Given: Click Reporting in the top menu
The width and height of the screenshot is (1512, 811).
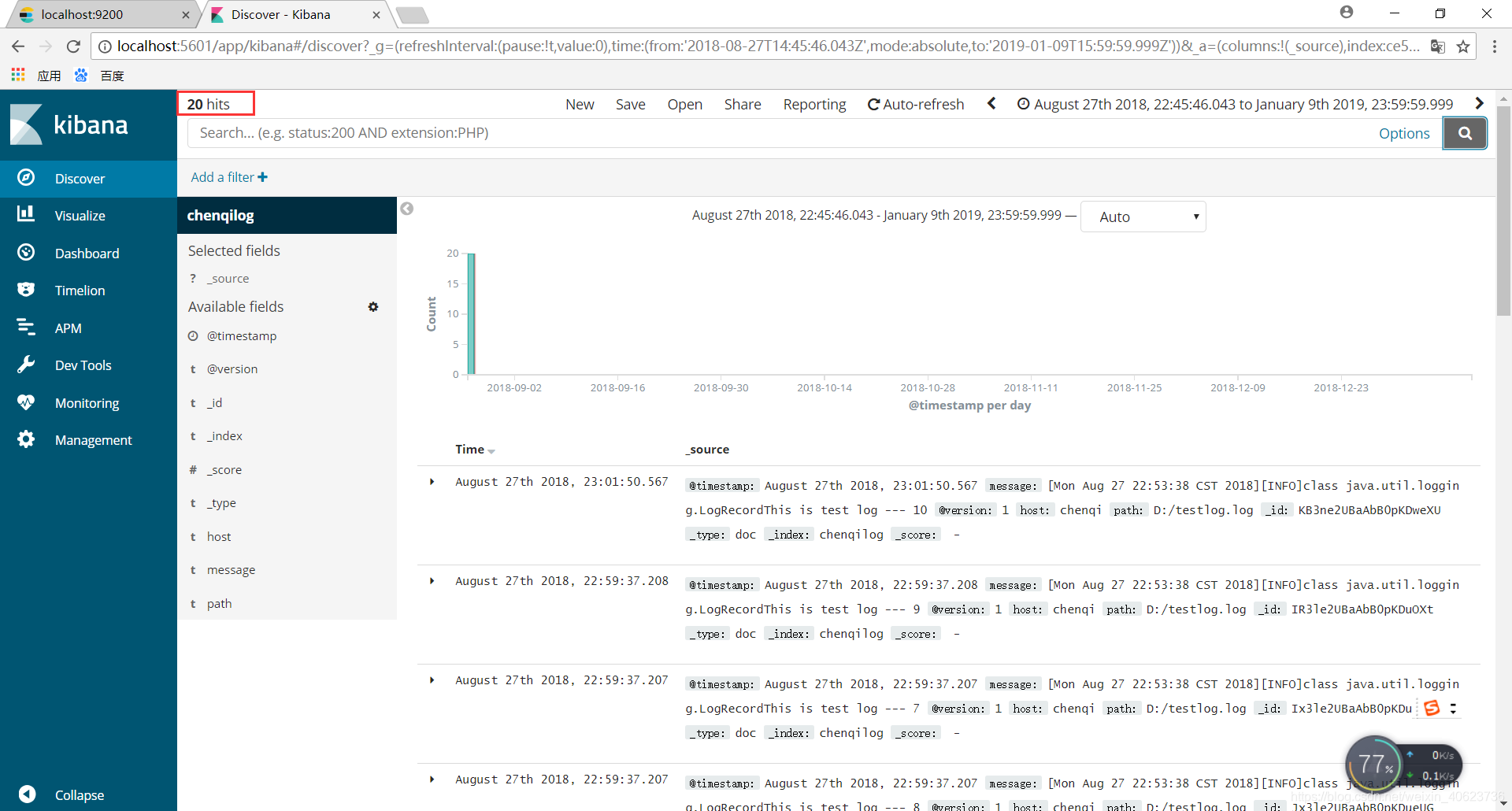Looking at the screenshot, I should coord(814,104).
